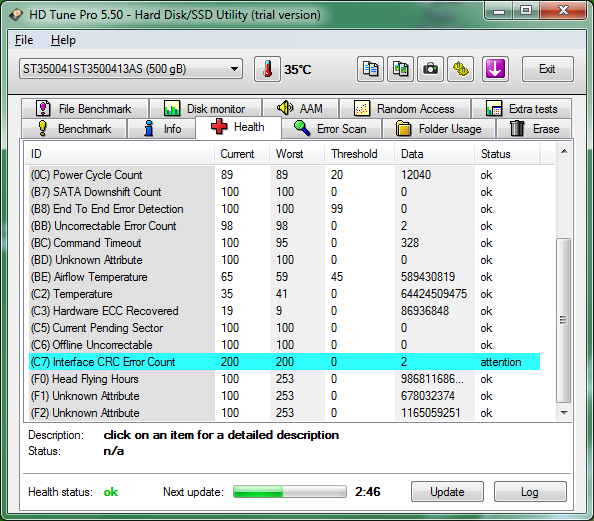
Task: Select the (C7) Interface CRC Error Count row
Action: (284, 362)
